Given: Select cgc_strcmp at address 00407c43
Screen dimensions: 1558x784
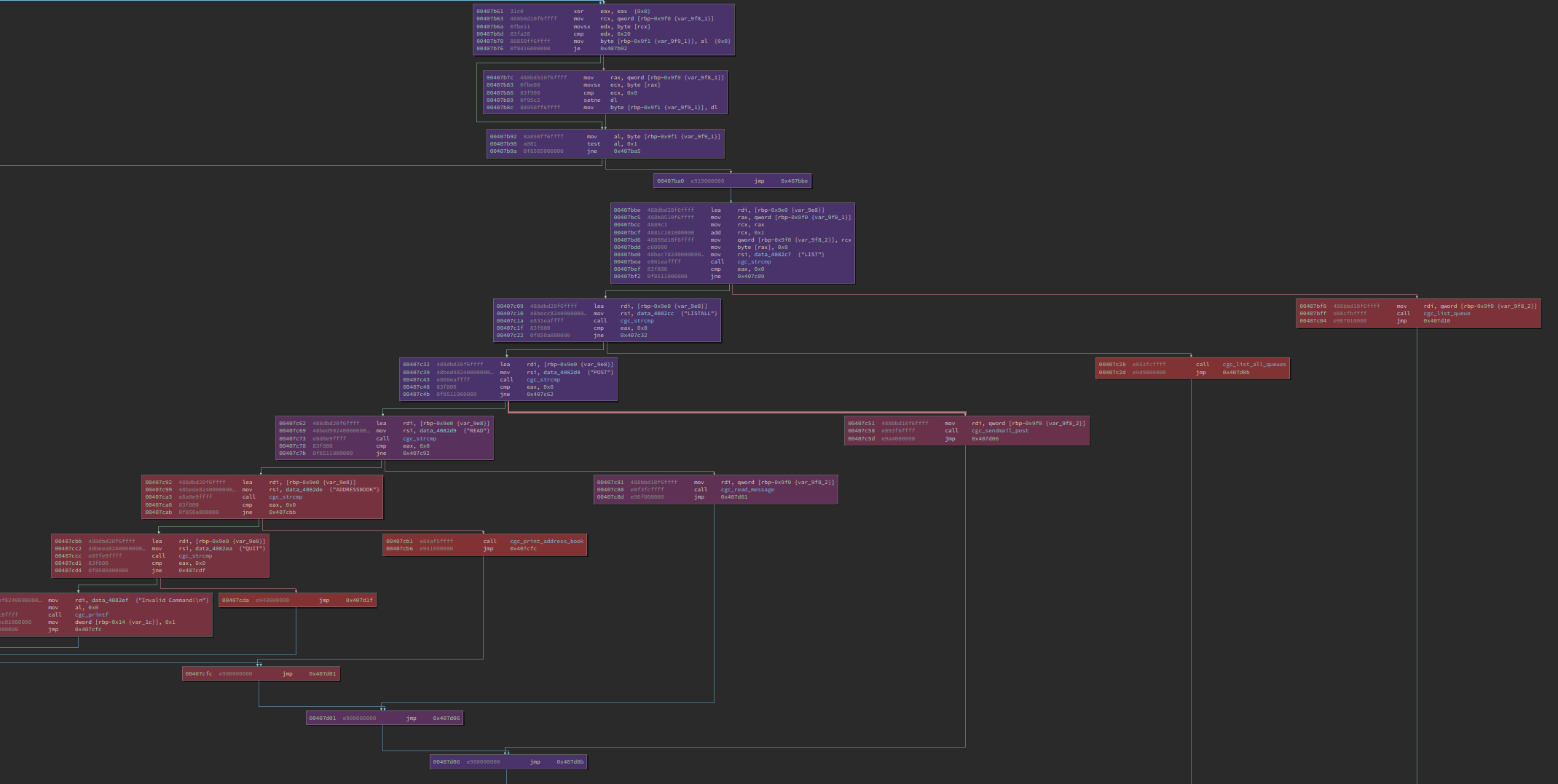Looking at the screenshot, I should pos(543,380).
